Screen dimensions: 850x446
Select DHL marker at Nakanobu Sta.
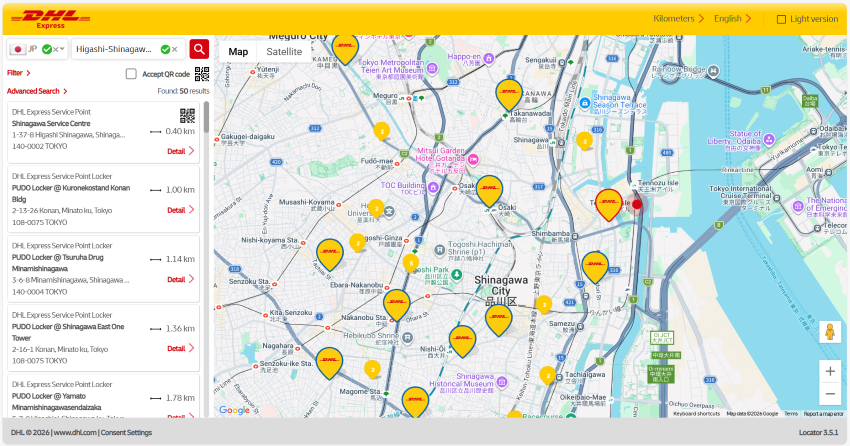point(396,305)
